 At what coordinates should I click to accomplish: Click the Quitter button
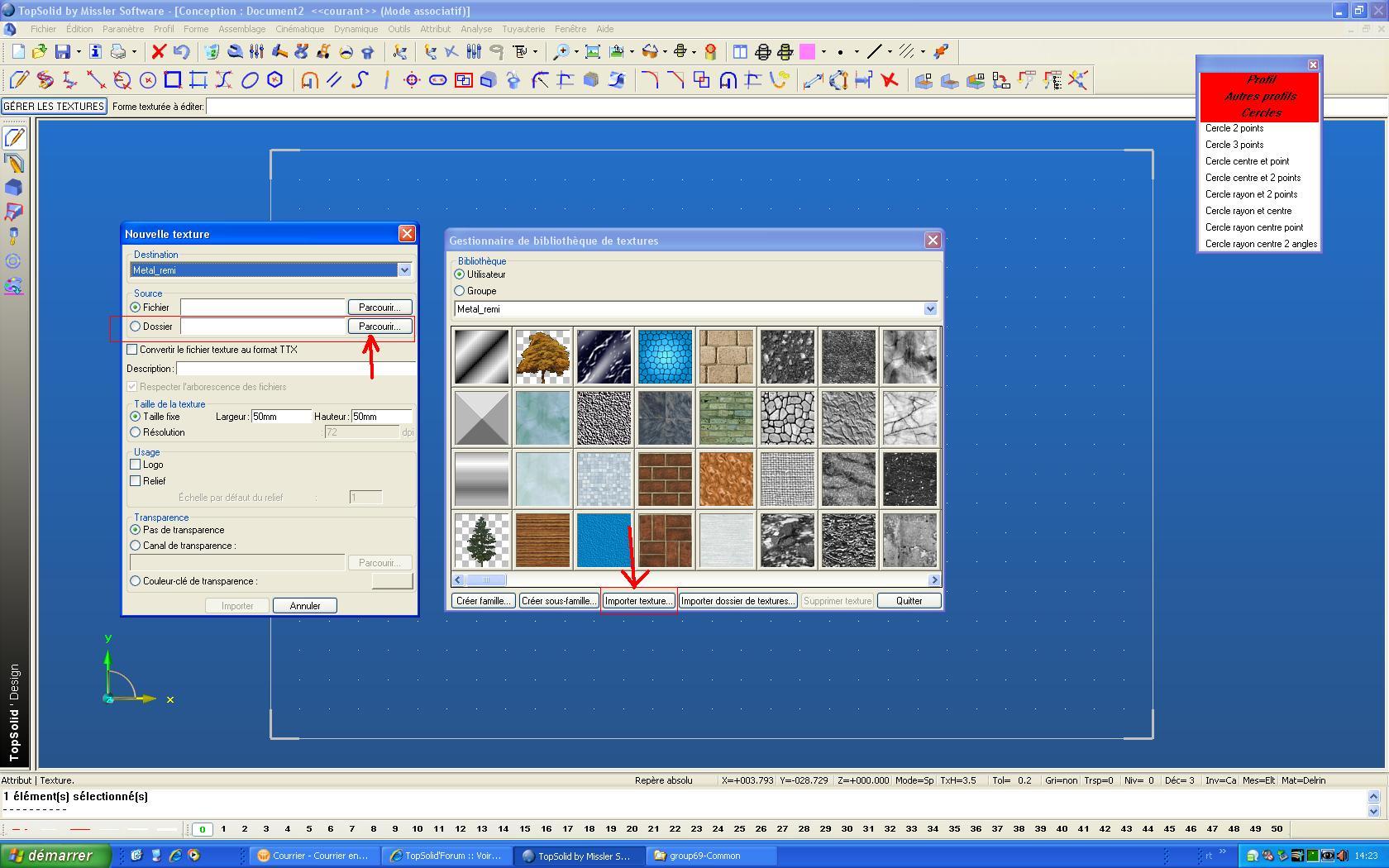(x=909, y=601)
